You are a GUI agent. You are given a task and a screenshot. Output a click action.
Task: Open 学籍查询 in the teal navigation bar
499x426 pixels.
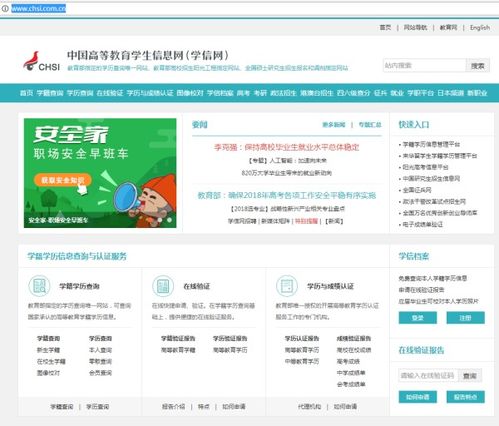click(x=50, y=93)
